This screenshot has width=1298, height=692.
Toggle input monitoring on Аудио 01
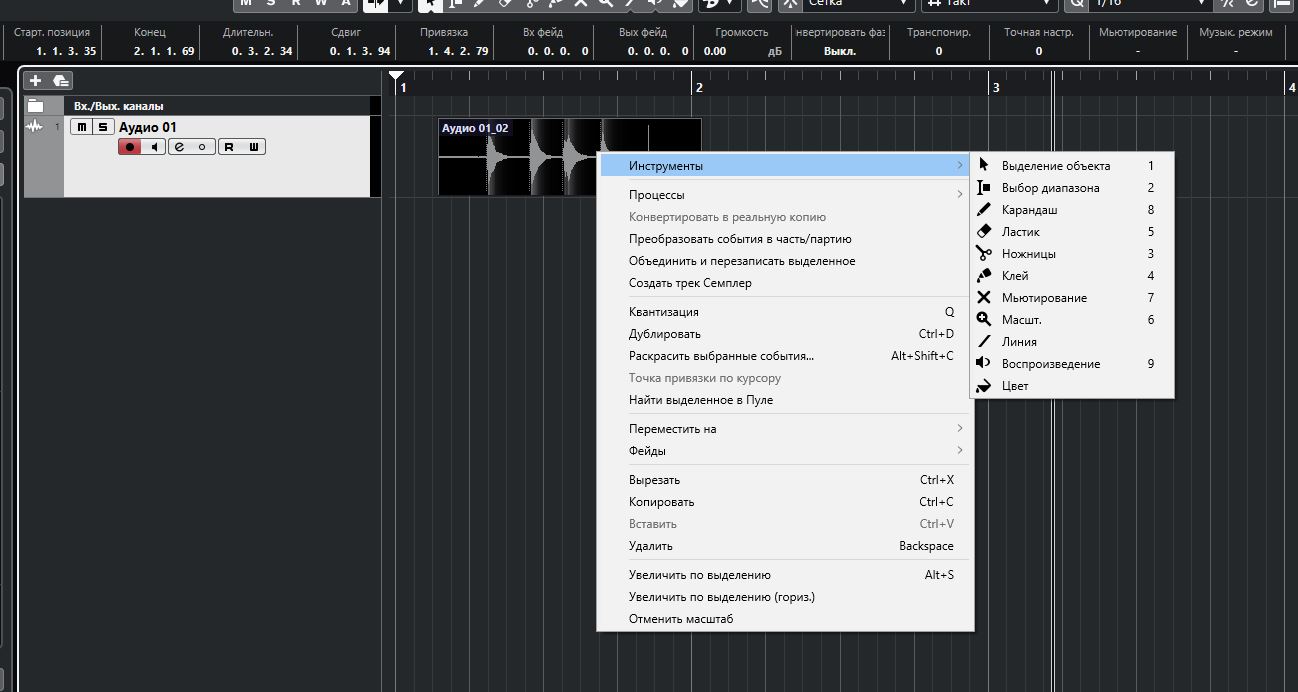tap(153, 147)
